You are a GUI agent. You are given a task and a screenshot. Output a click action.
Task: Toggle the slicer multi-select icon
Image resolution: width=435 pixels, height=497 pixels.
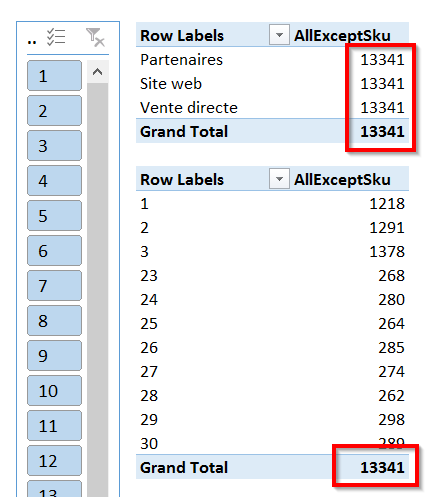tap(56, 37)
